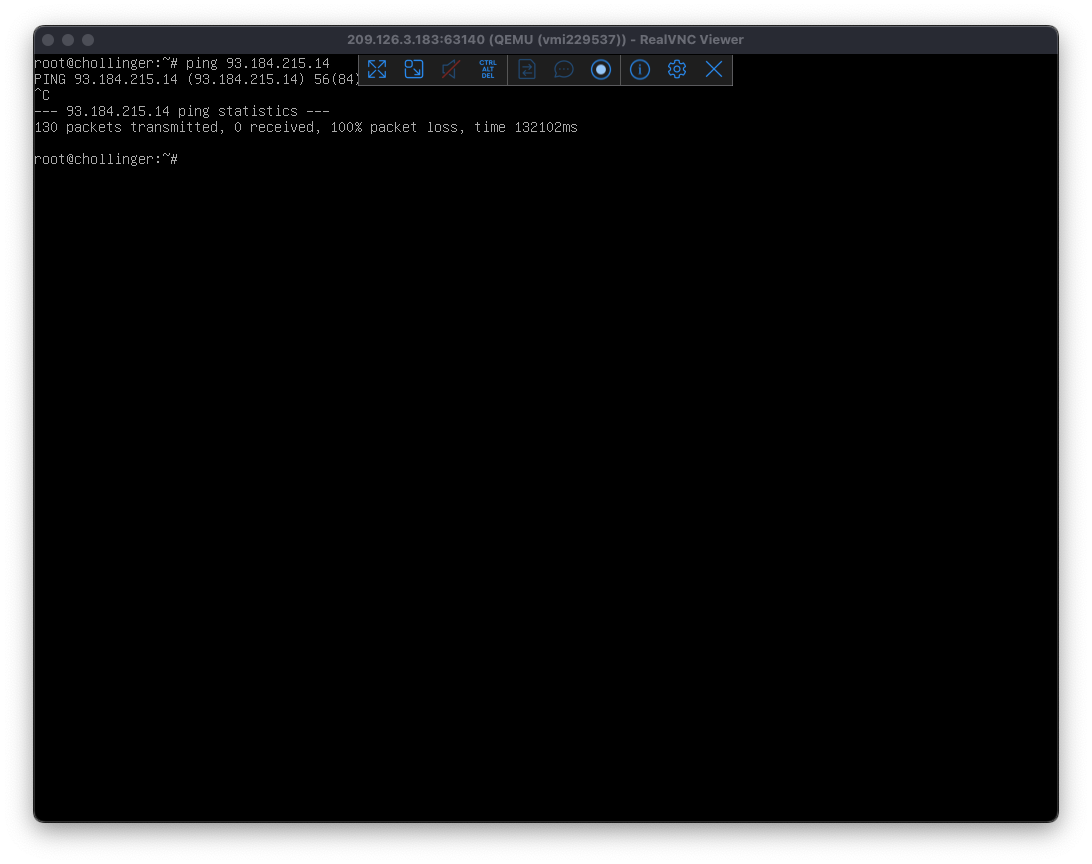Close connection with the toolbar X icon
The width and height of the screenshot is (1092, 864).
click(714, 70)
